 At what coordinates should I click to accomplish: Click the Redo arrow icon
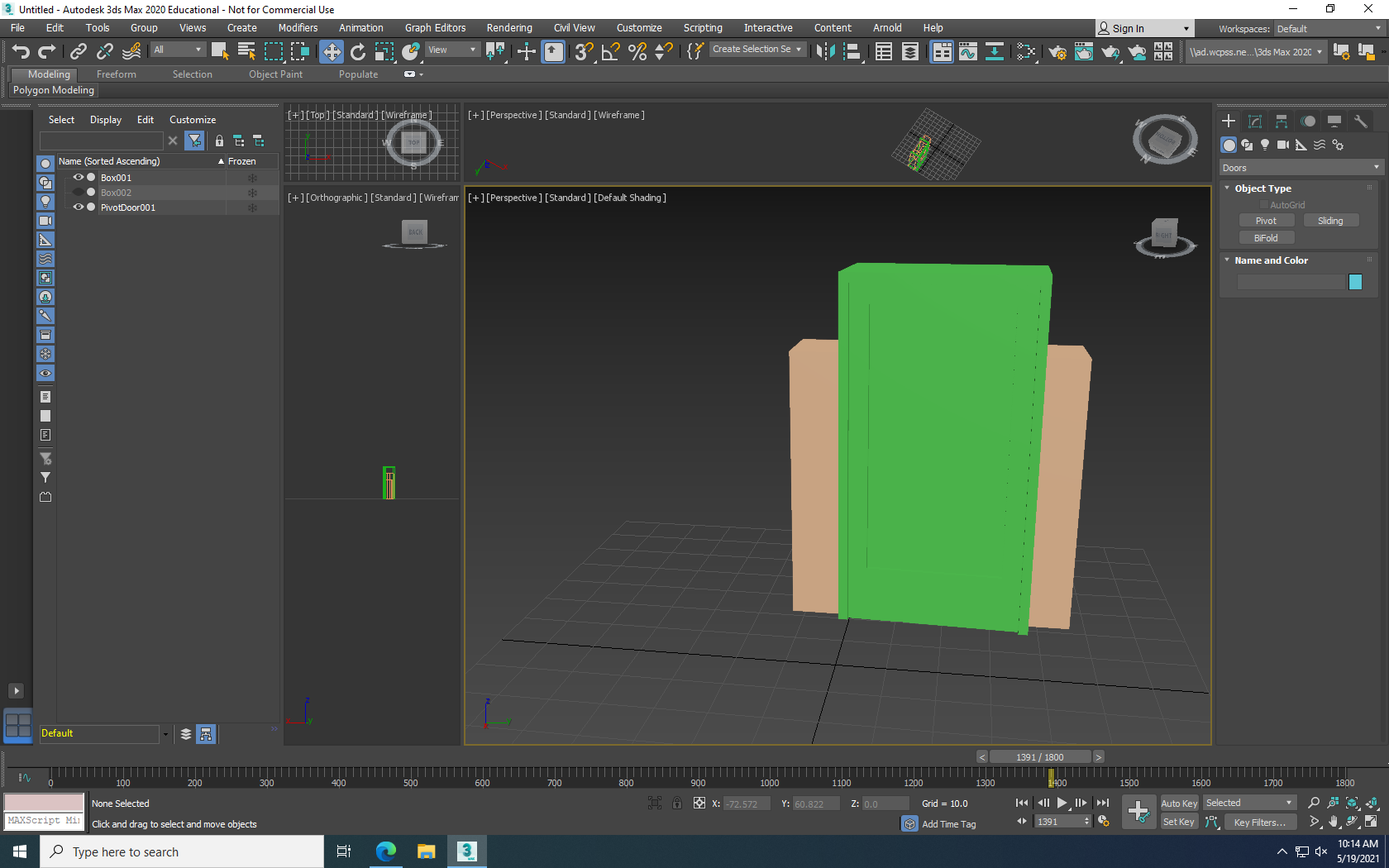coord(47,52)
